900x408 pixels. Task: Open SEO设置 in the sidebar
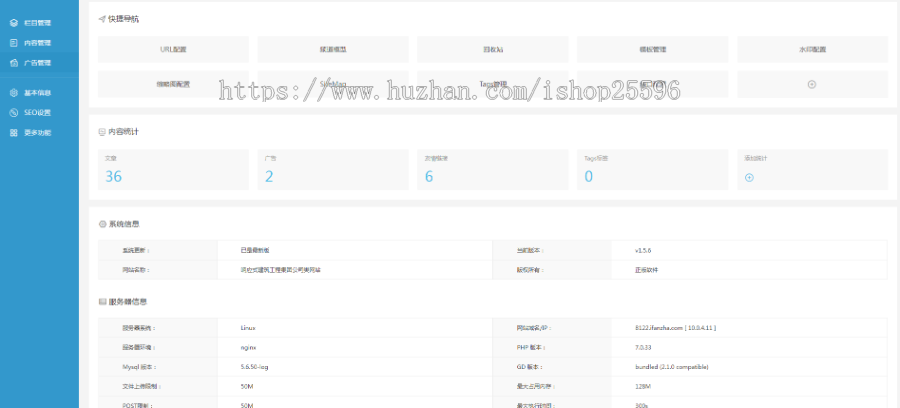(37, 113)
